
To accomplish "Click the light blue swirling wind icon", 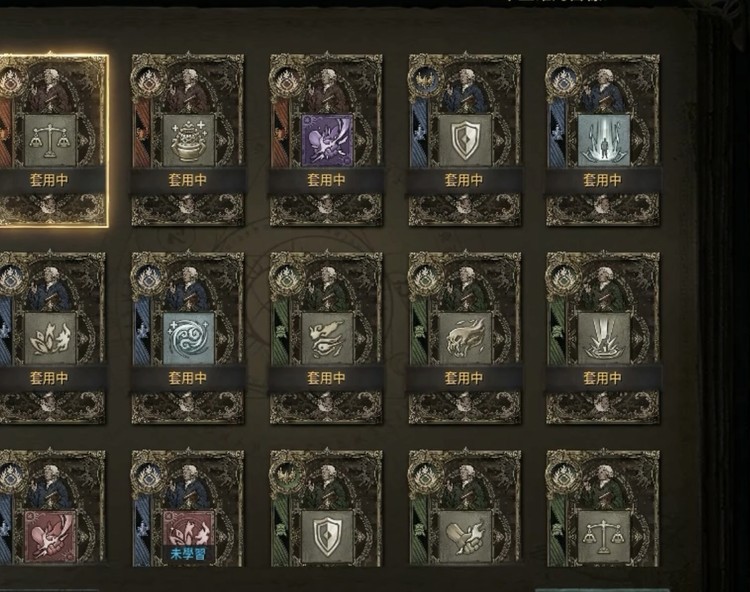I will pyautogui.click(x=188, y=339).
